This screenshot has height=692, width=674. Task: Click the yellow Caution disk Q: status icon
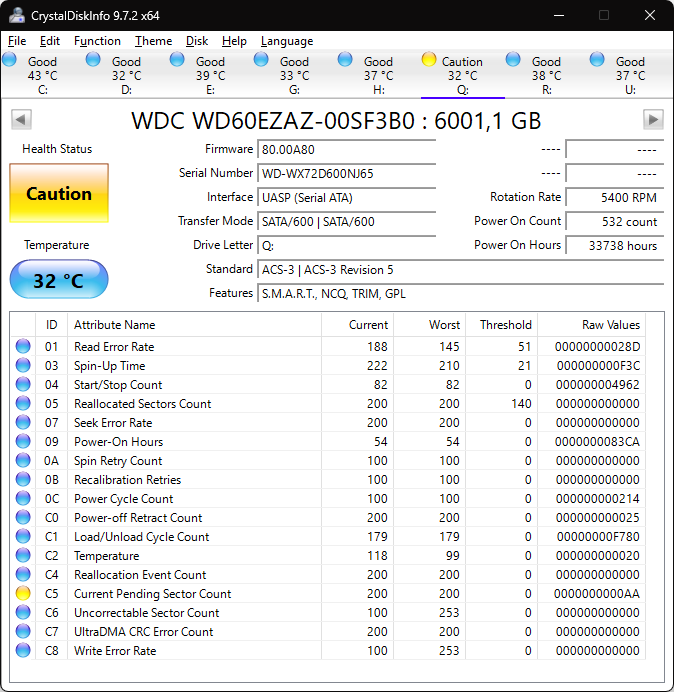click(x=429, y=60)
